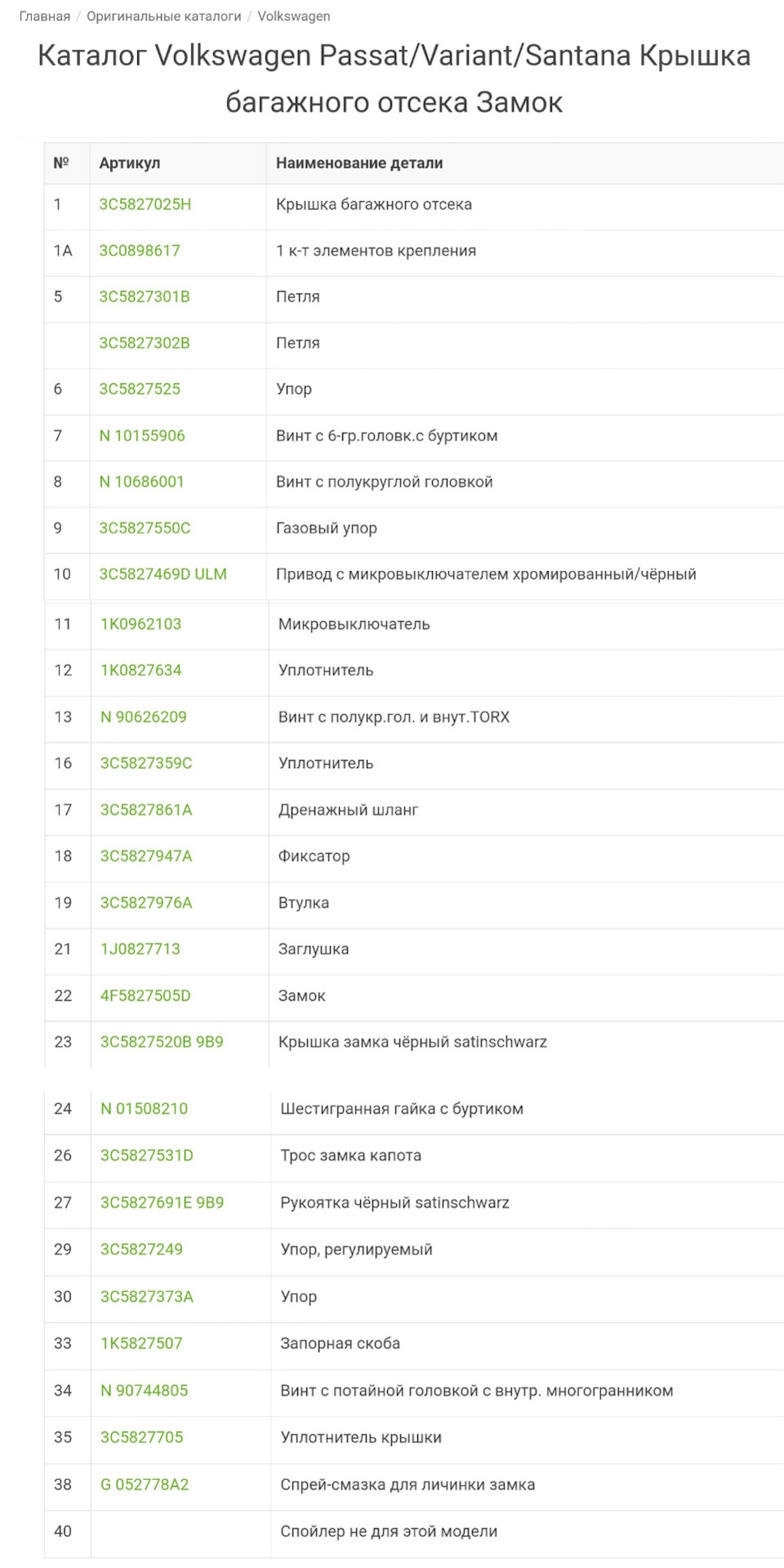Viewport: 784px width, 1568px height.
Task: Open microswitch part 1K0962103
Action: [141, 624]
